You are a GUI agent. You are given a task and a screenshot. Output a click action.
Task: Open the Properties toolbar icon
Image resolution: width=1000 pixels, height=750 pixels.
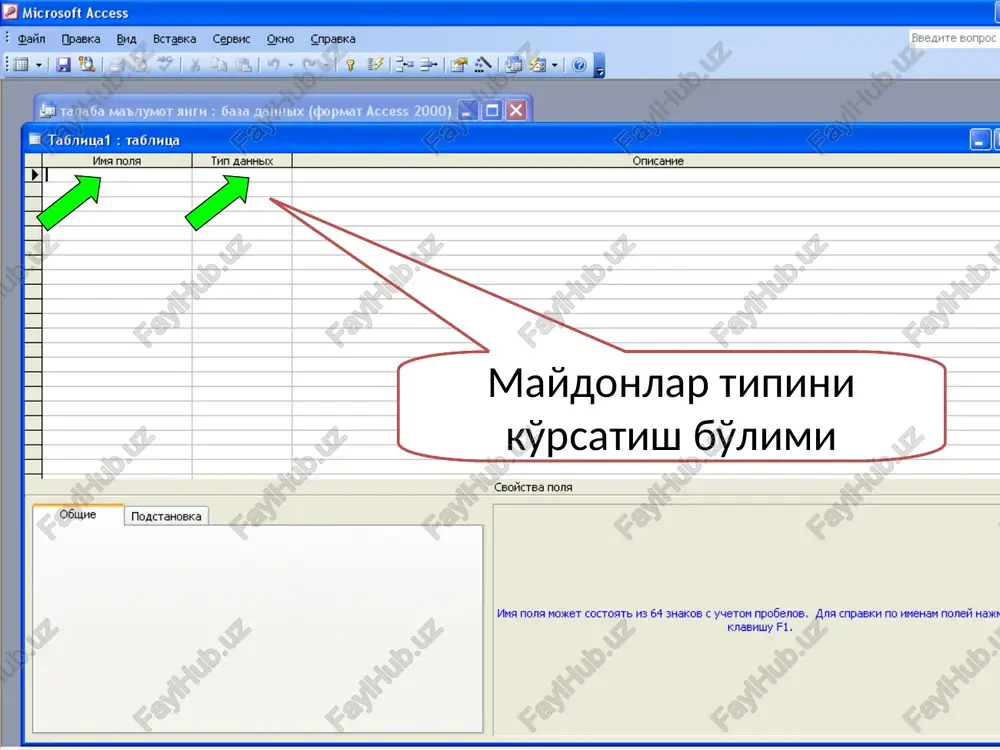click(x=459, y=64)
